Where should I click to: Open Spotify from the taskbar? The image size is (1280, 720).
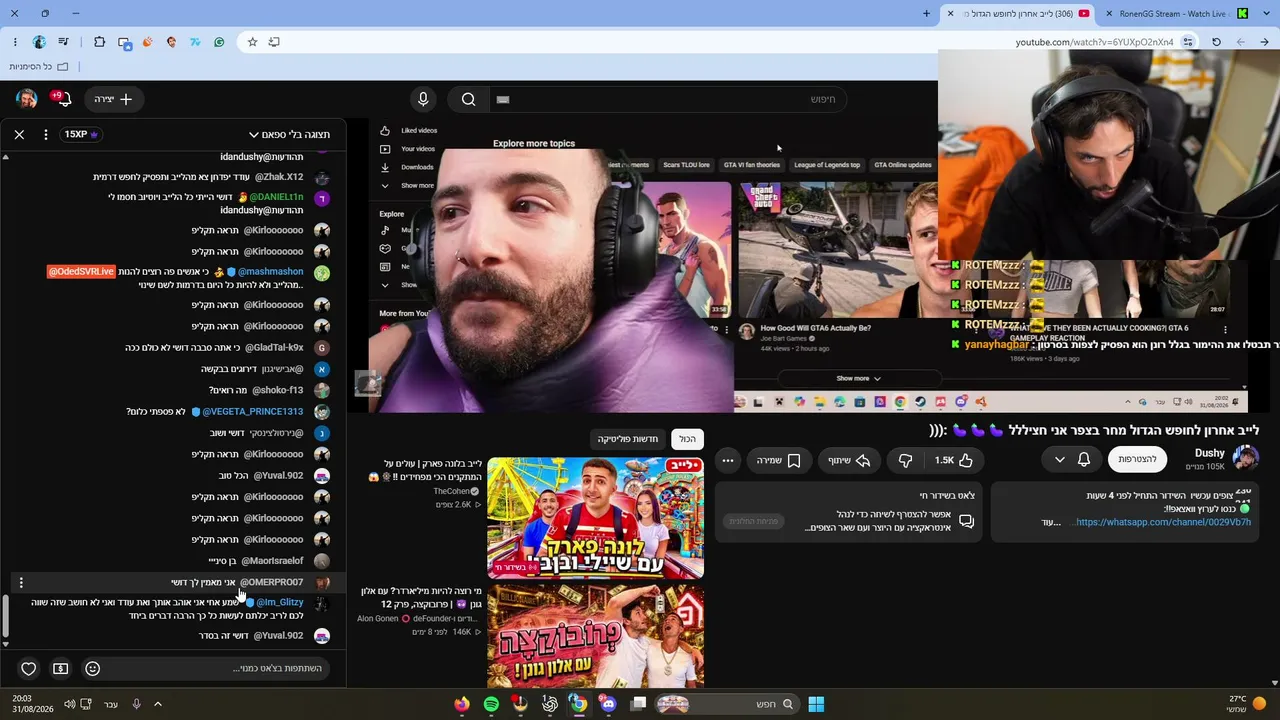pos(491,704)
